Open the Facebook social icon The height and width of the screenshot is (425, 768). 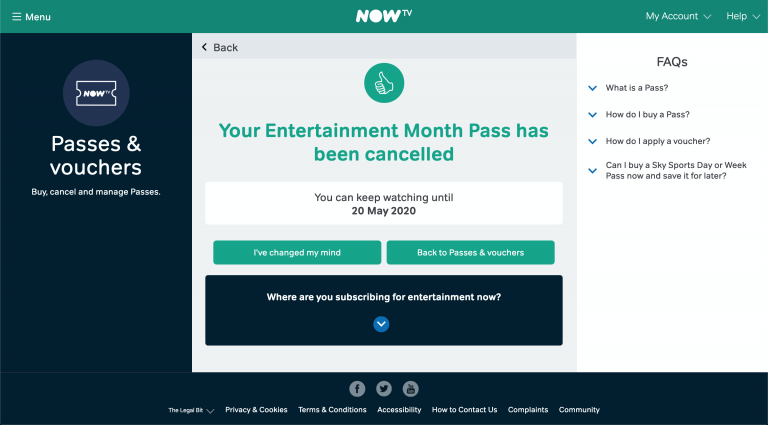pos(357,389)
